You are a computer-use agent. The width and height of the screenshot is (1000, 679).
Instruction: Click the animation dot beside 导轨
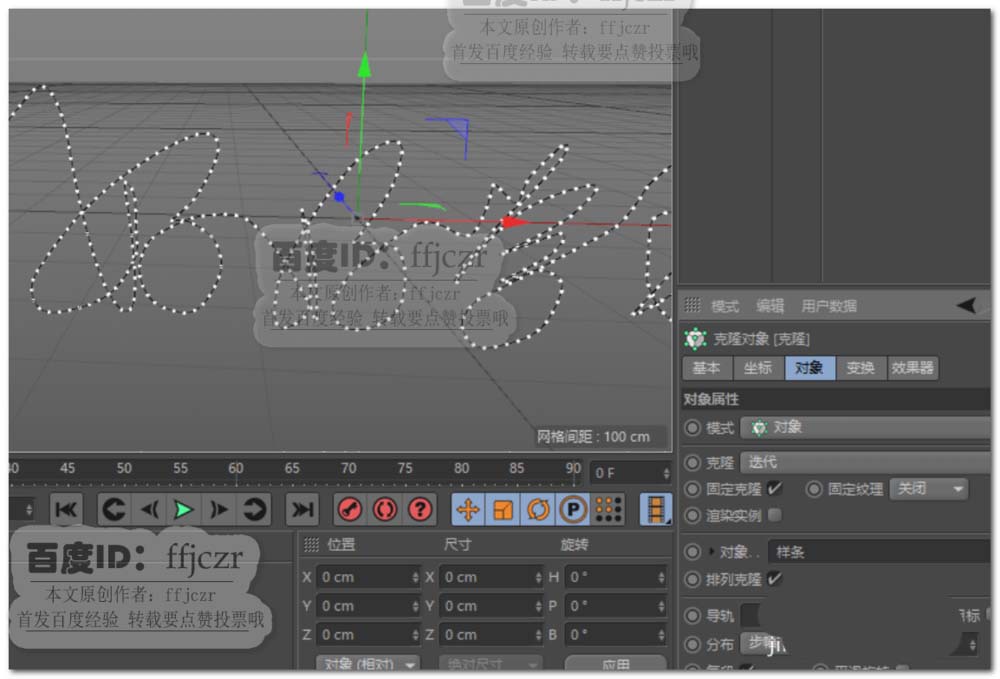(693, 615)
